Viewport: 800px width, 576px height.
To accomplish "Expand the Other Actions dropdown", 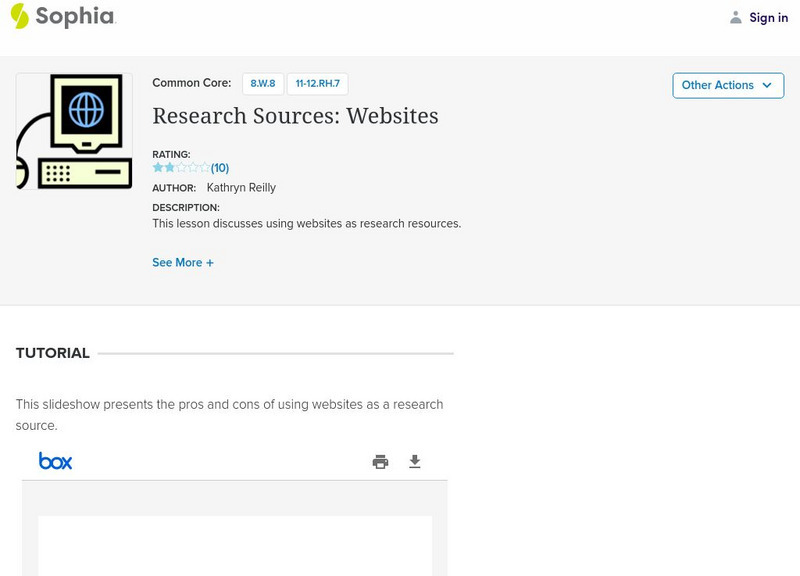I will click(x=728, y=85).
